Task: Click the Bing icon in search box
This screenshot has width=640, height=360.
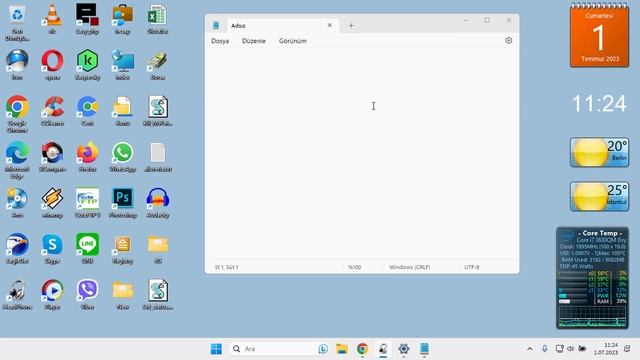Action: pyautogui.click(x=323, y=349)
